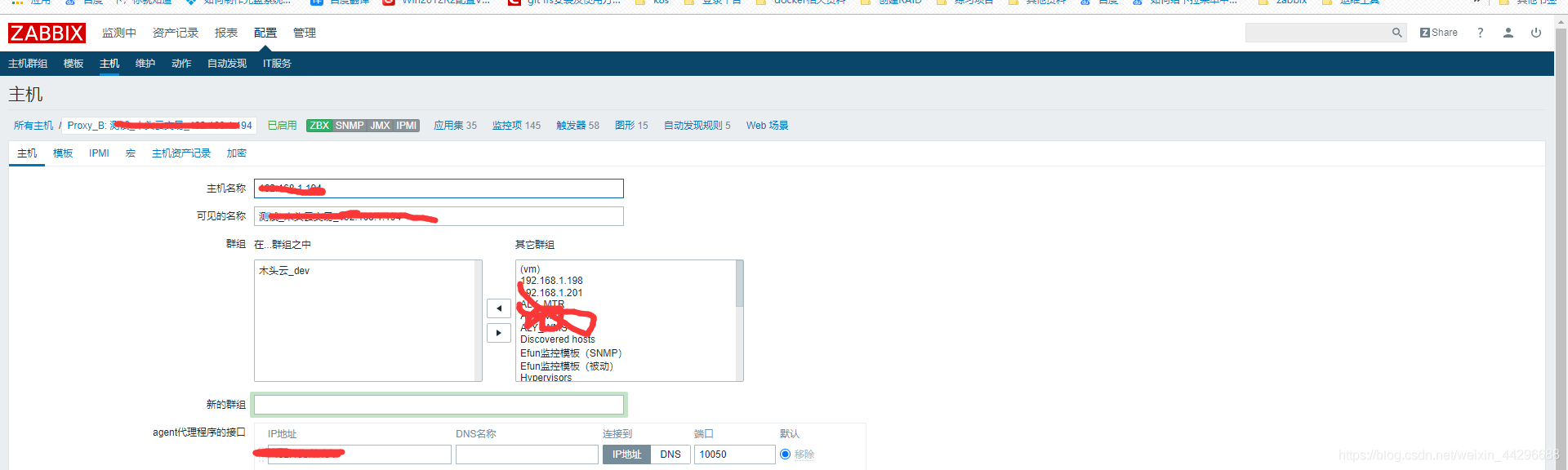
Task: Open 自动发现规则 5 link
Action: point(697,126)
